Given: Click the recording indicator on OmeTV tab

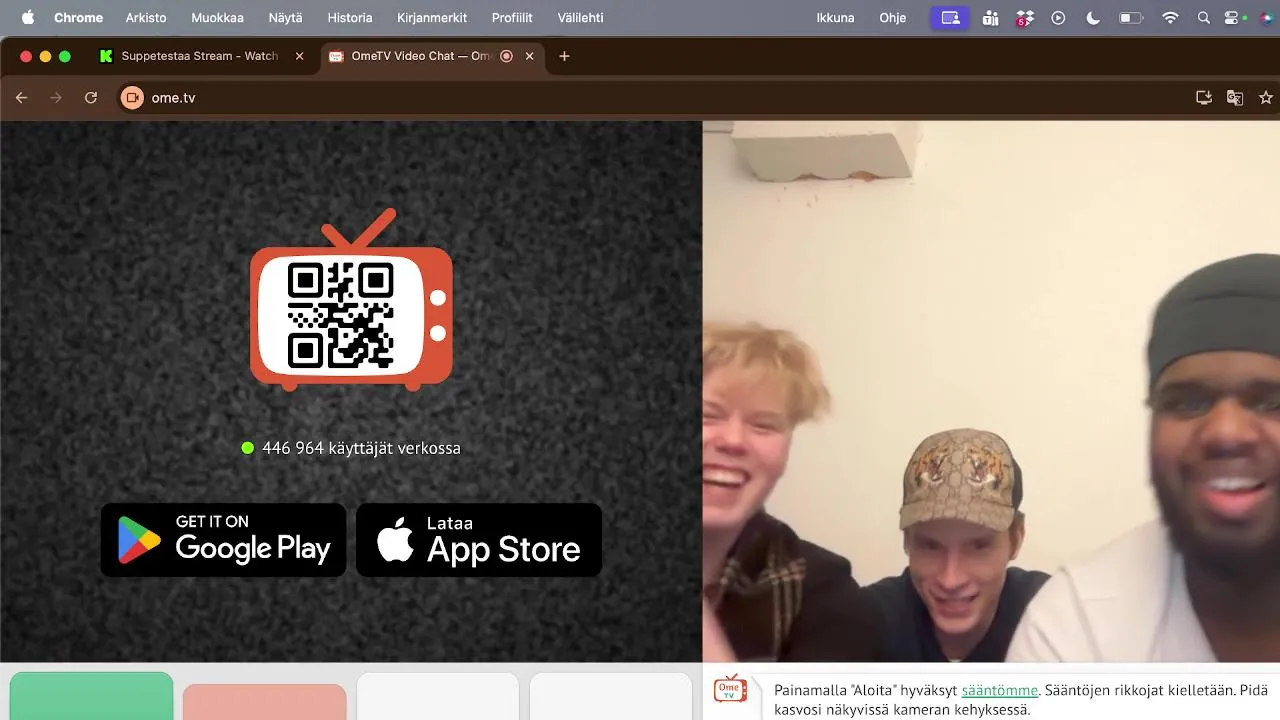Looking at the screenshot, I should (506, 56).
